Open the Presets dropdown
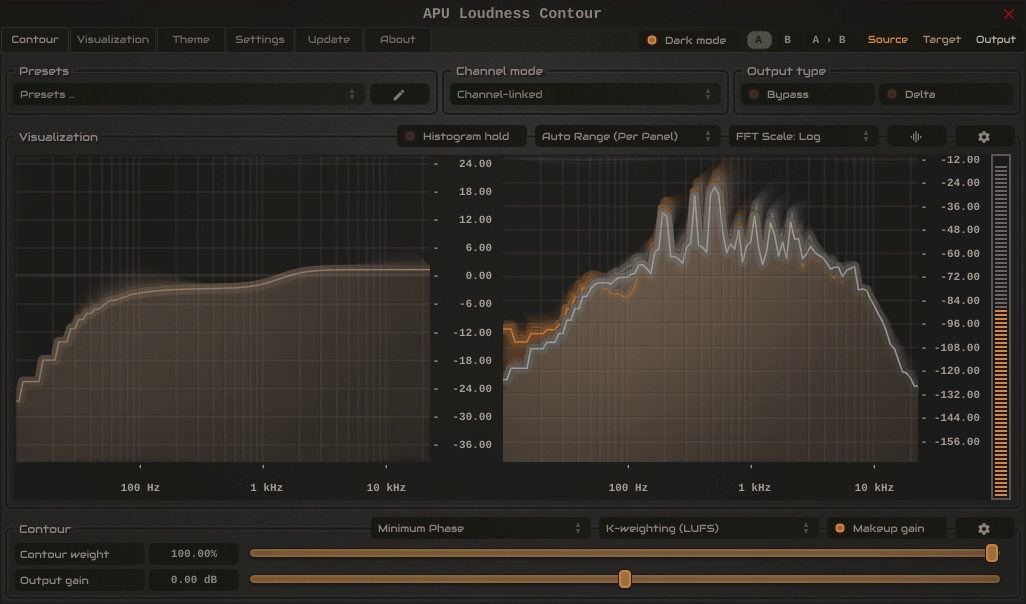The width and height of the screenshot is (1026, 604). 188,95
